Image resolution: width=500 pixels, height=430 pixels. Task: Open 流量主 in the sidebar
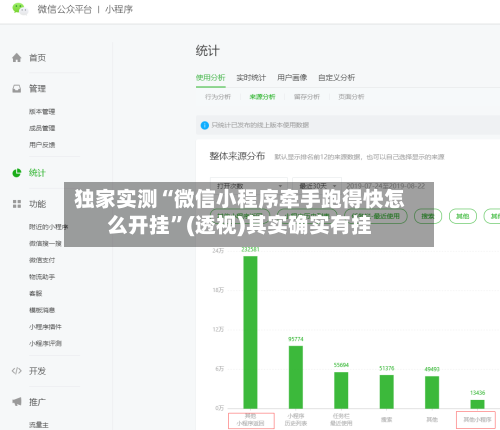pyautogui.click(x=39, y=425)
